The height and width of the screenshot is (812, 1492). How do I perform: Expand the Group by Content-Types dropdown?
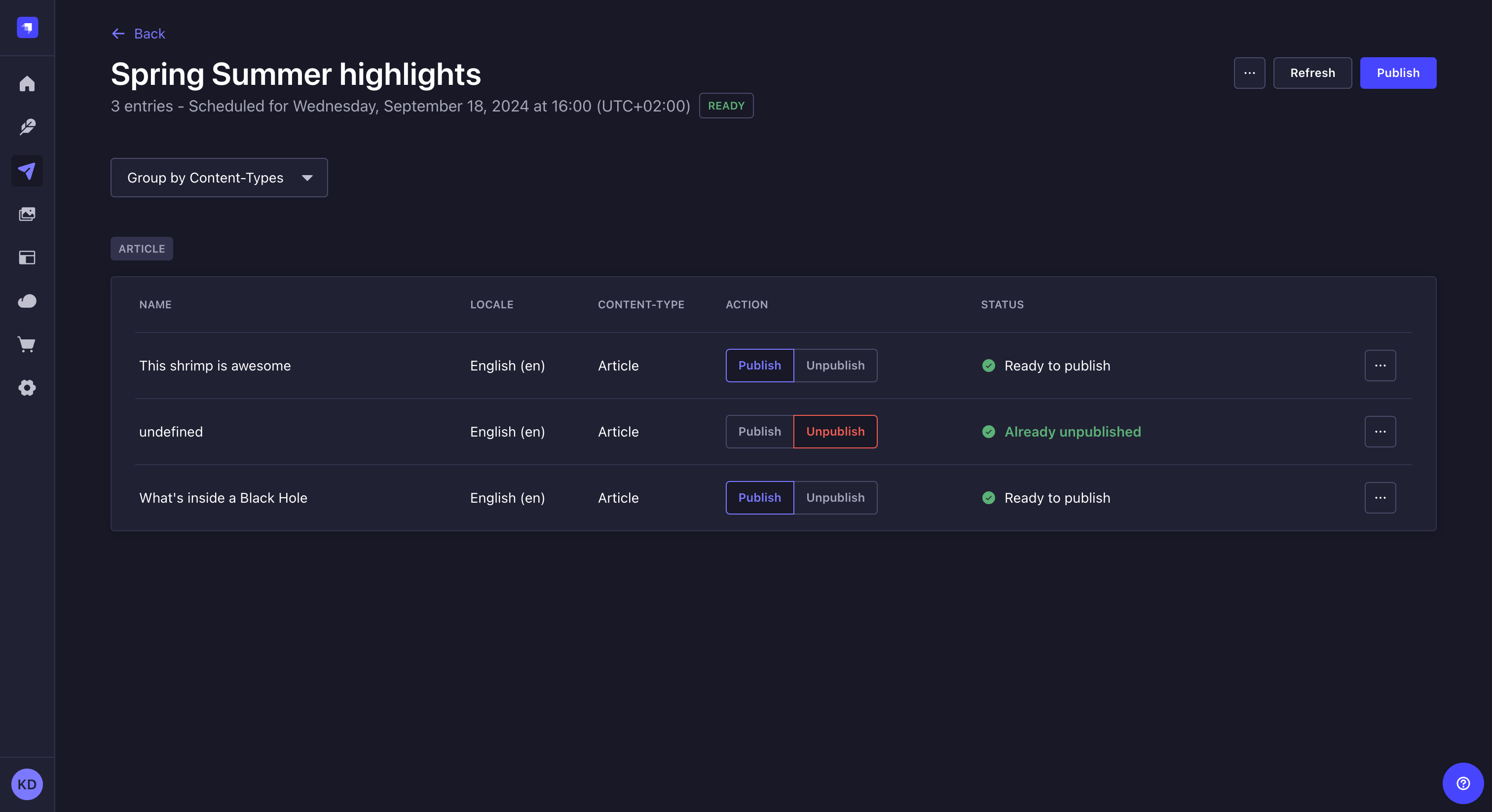coord(219,178)
